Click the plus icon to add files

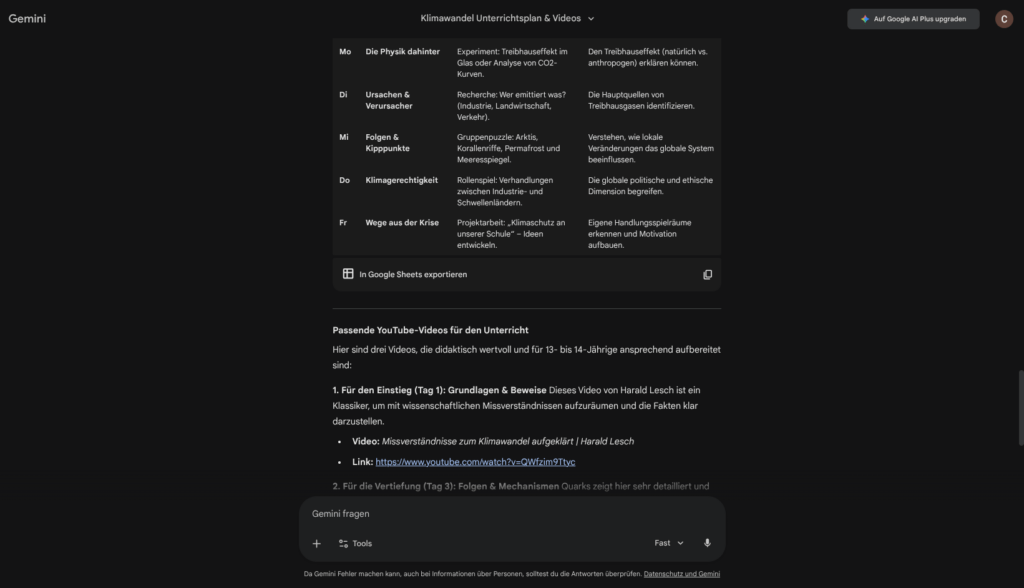pos(317,543)
